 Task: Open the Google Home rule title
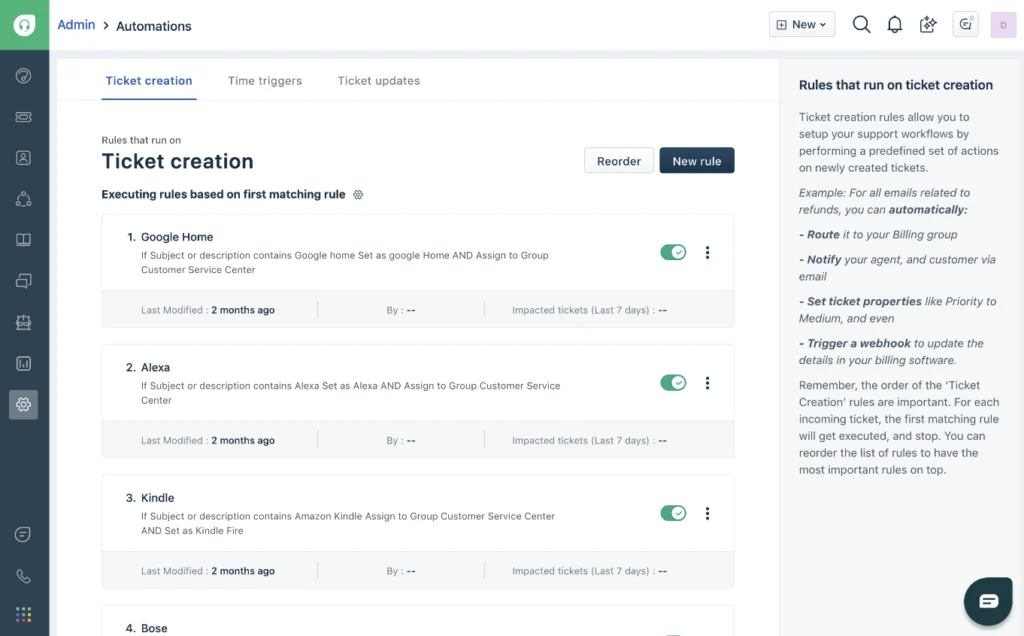click(177, 237)
